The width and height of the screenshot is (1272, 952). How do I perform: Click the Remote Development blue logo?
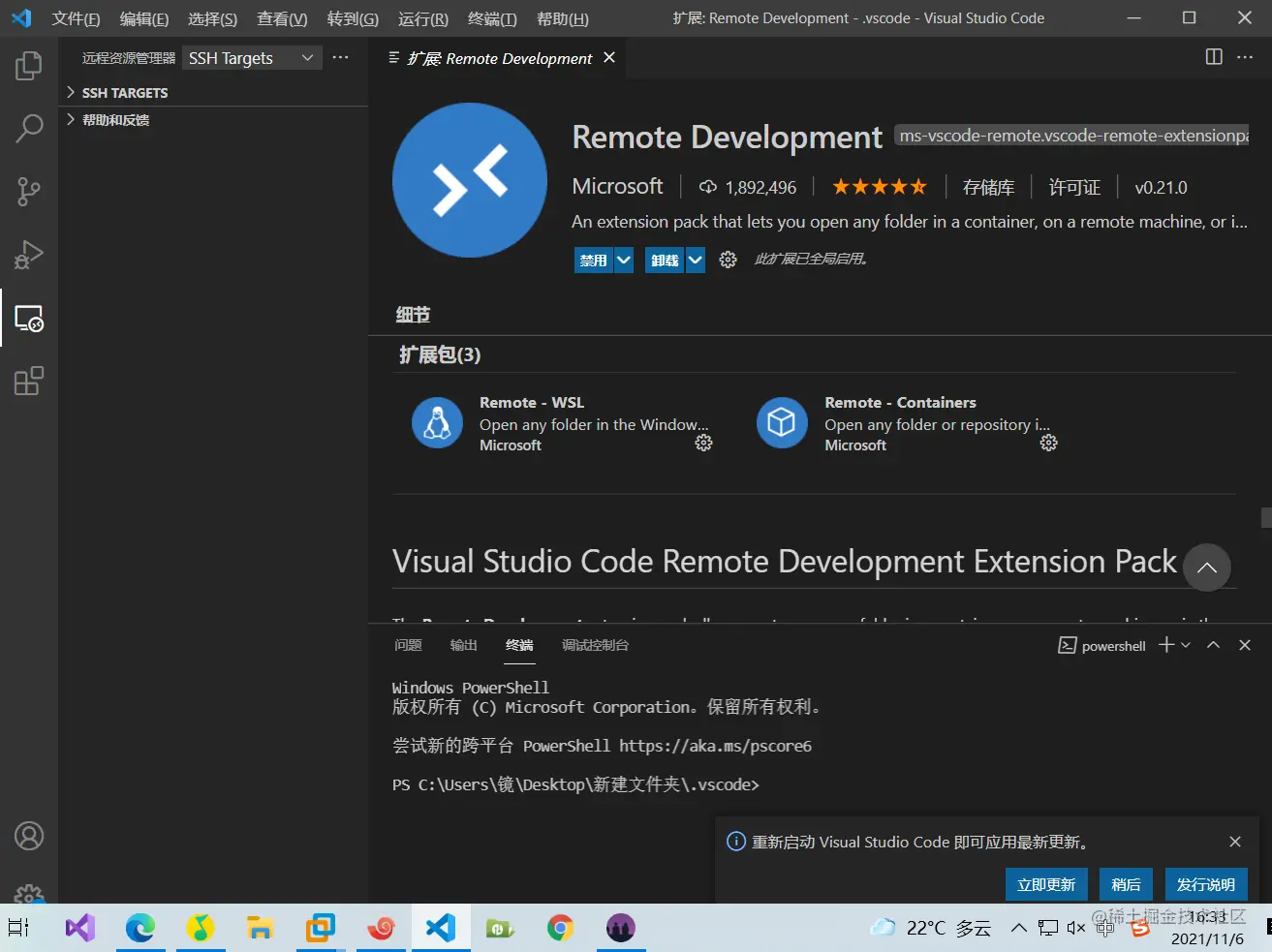point(470,180)
